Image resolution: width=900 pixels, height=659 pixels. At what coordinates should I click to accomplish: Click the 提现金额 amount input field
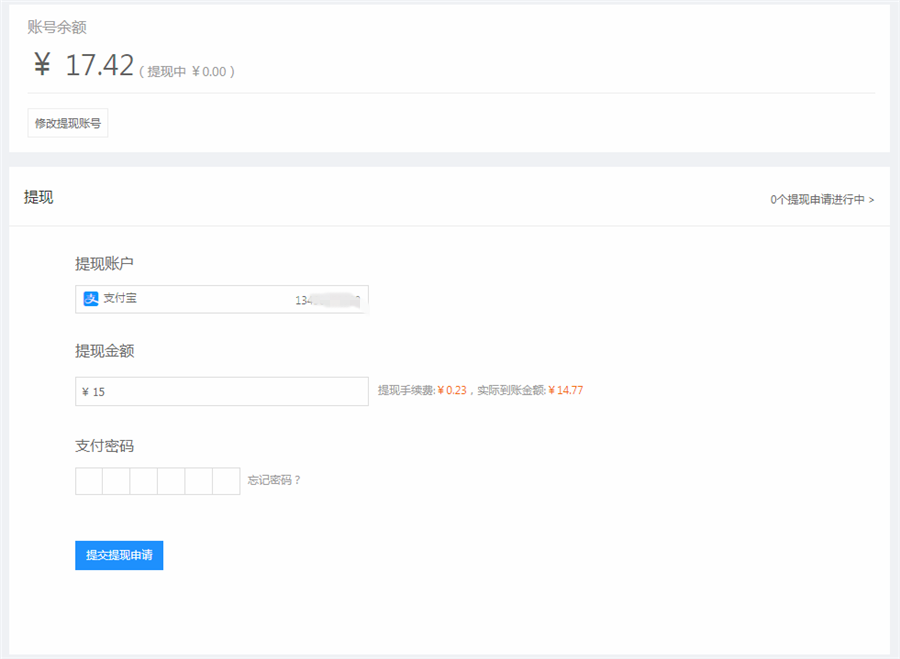222,392
